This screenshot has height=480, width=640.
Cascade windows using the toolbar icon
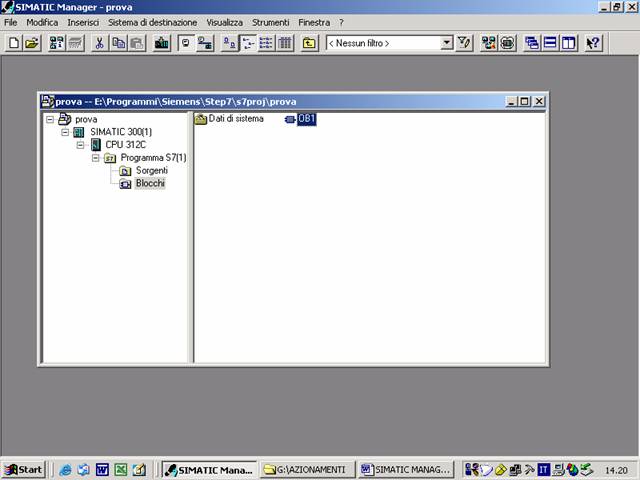pos(532,43)
